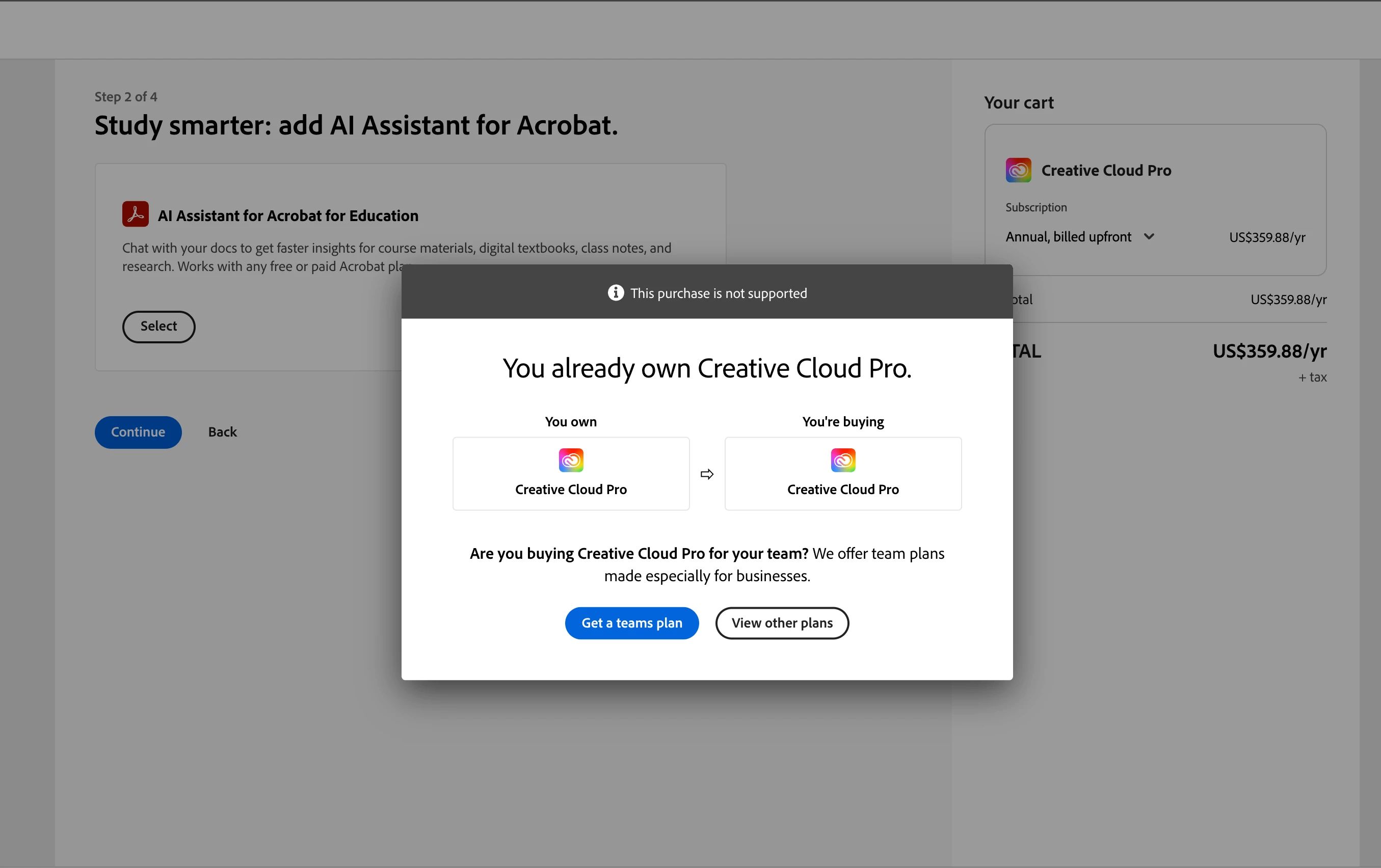
Task: Go Back to the previous step
Action: [222, 432]
